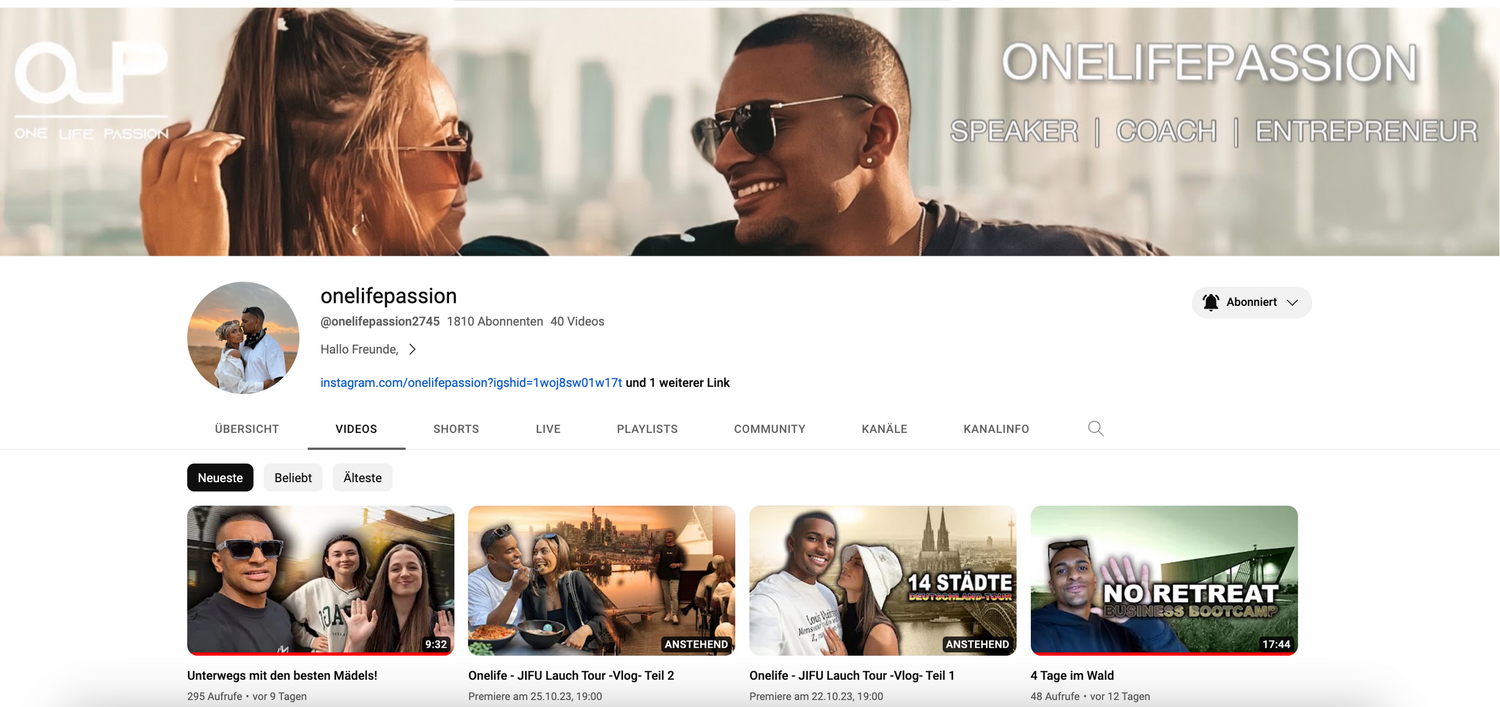View the KANALINFO tab
1500x707 pixels.
[996, 429]
